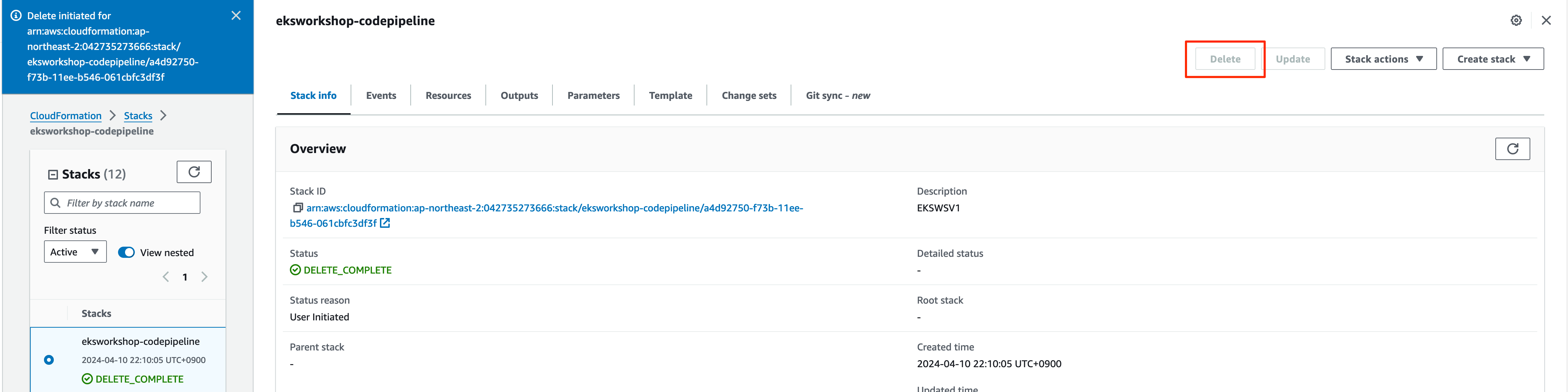Click the Filter by stack name field
The image size is (1568, 392).
(x=122, y=203)
